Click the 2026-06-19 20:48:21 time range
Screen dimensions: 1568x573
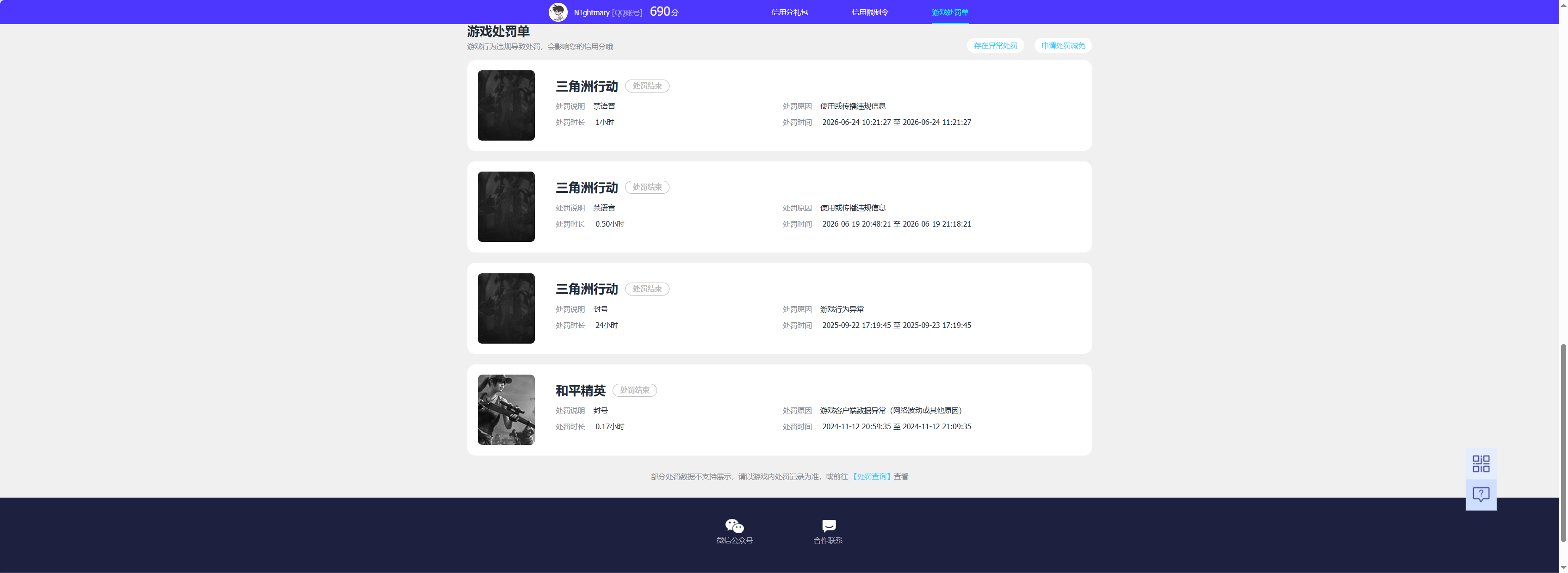pyautogui.click(x=896, y=224)
